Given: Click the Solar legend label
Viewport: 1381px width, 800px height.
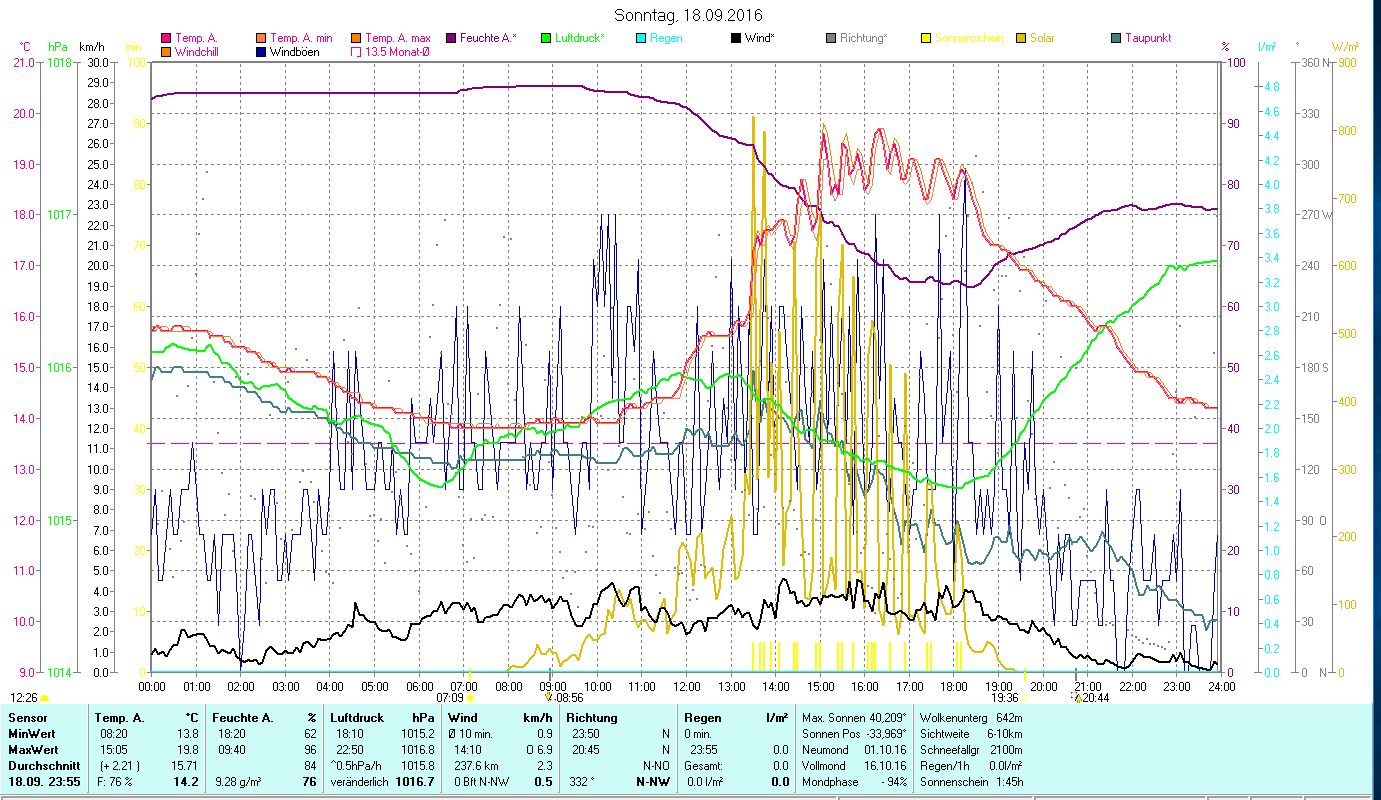Looking at the screenshot, I should coord(1042,38).
